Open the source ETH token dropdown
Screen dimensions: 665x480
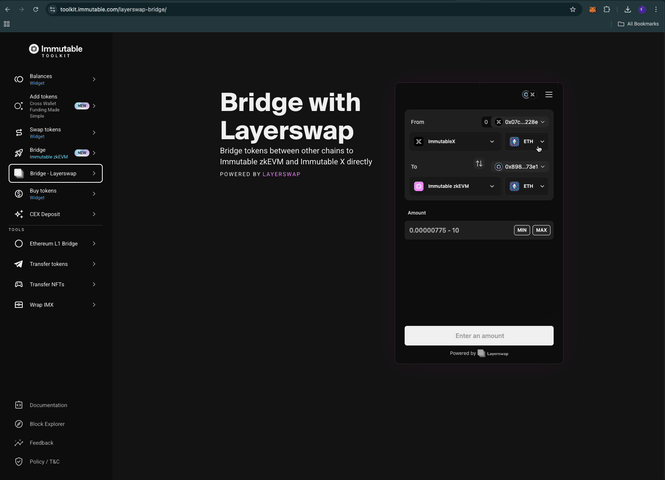pos(526,142)
